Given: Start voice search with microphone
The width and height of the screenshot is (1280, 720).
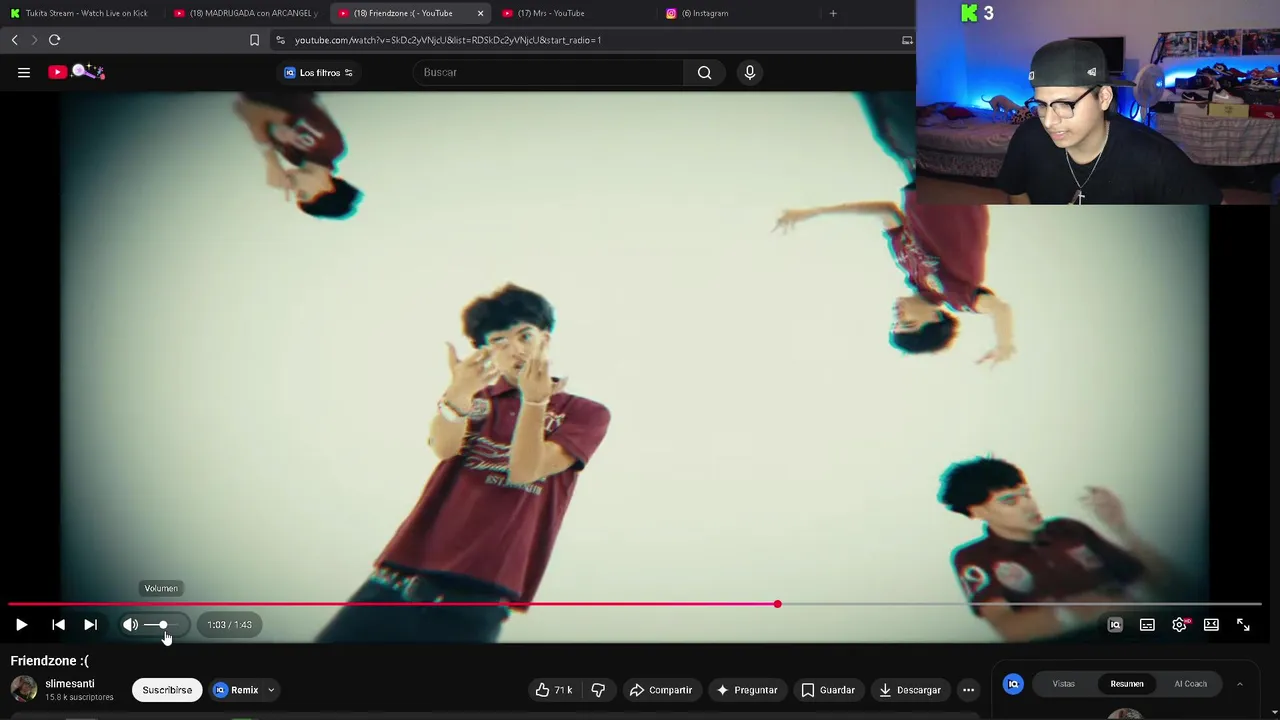Looking at the screenshot, I should coord(750,72).
